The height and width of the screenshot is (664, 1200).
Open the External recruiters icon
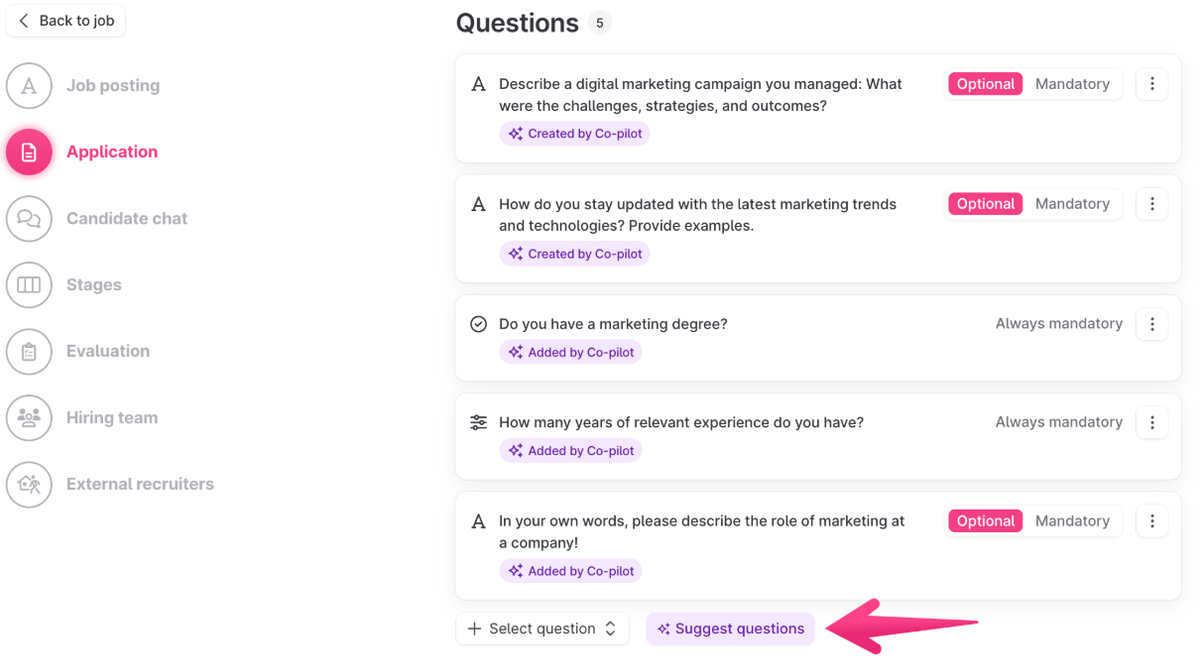[x=29, y=485]
